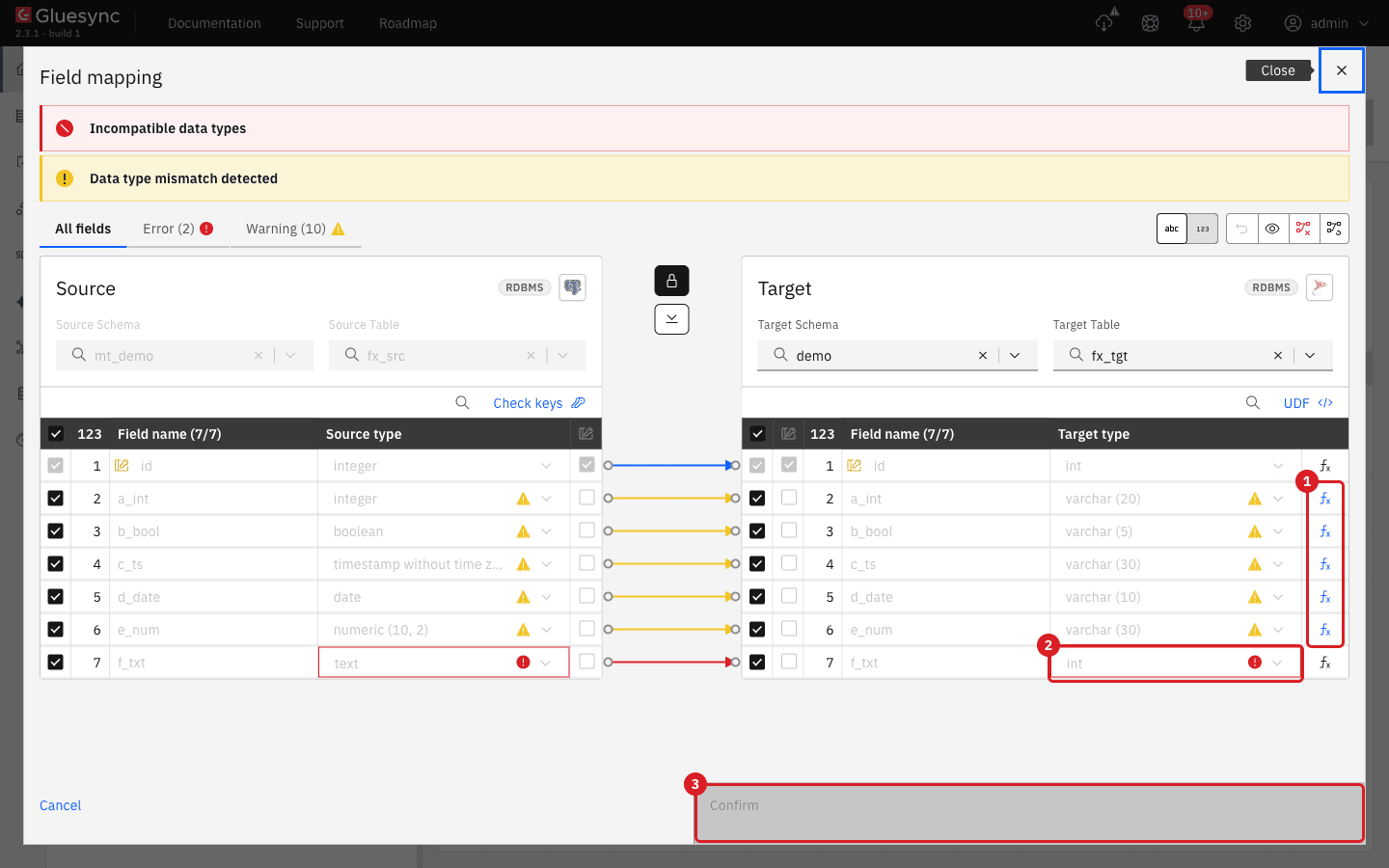1389x868 pixels.
Task: Open the search icon beside UDF
Action: click(x=1253, y=403)
